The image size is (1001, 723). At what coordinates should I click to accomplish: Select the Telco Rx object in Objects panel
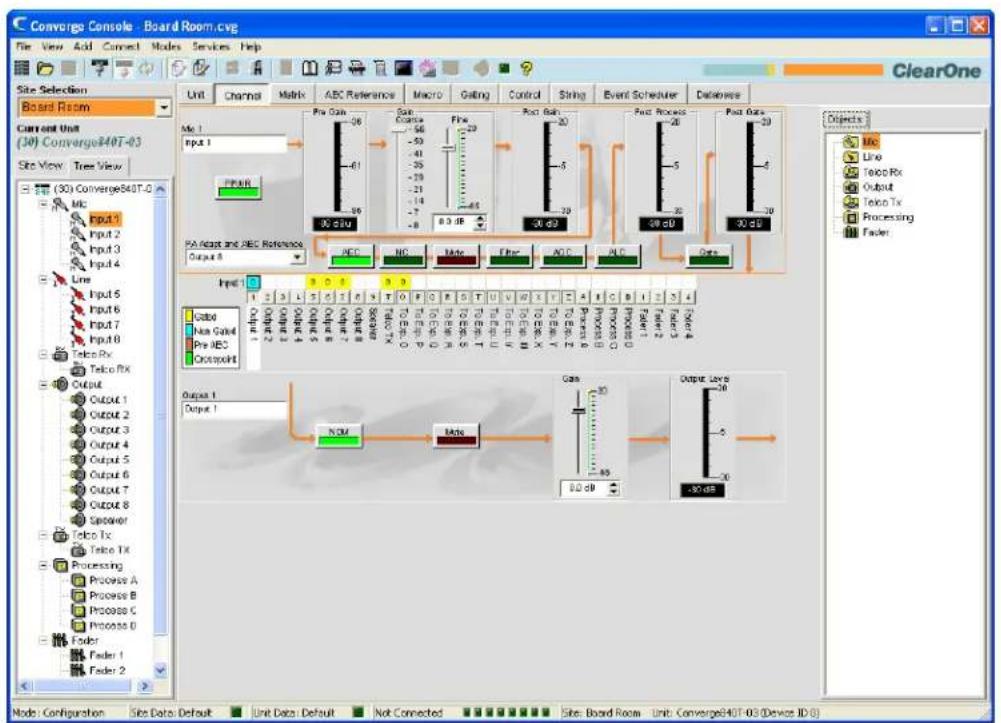[873, 172]
